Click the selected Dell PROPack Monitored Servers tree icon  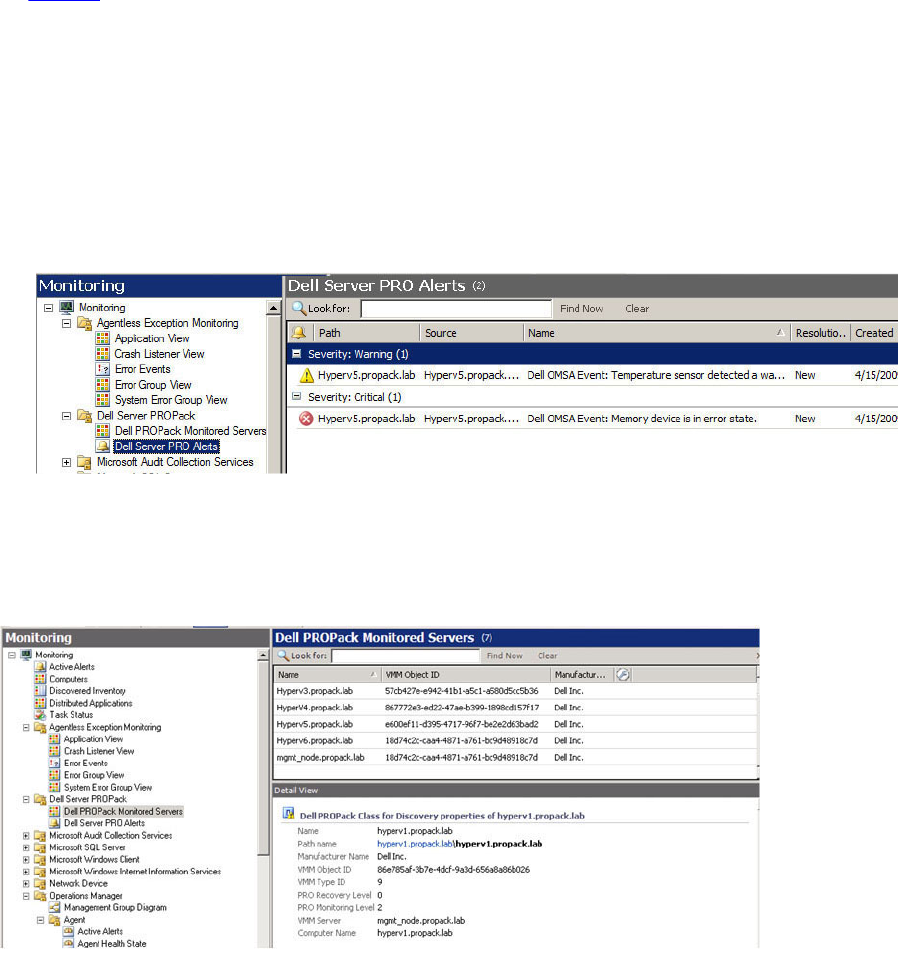55,811
